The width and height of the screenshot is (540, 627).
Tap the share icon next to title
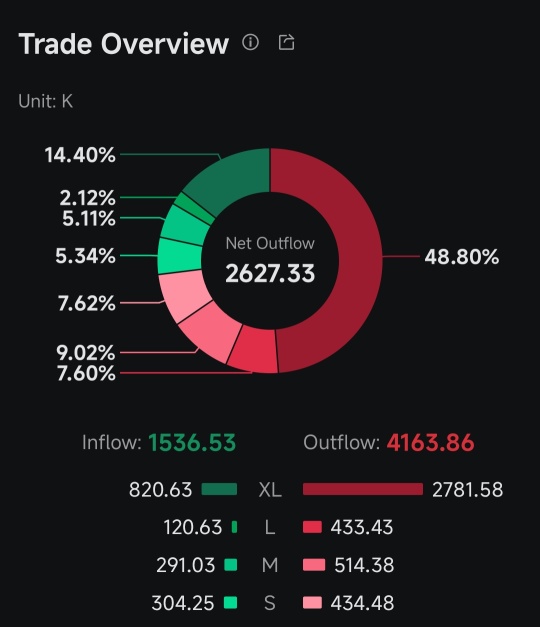click(286, 42)
